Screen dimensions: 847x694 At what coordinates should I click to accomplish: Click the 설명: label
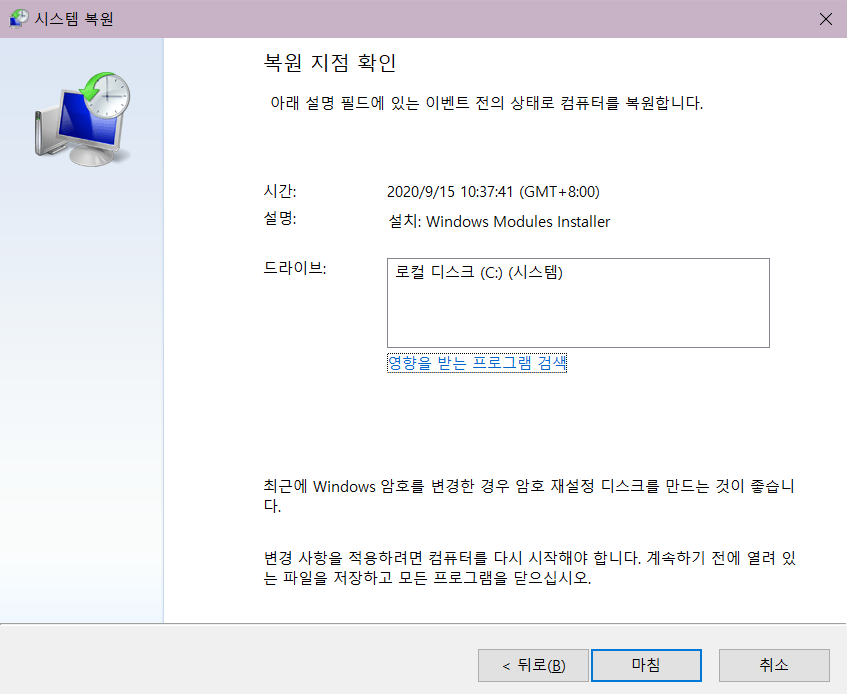[279, 219]
